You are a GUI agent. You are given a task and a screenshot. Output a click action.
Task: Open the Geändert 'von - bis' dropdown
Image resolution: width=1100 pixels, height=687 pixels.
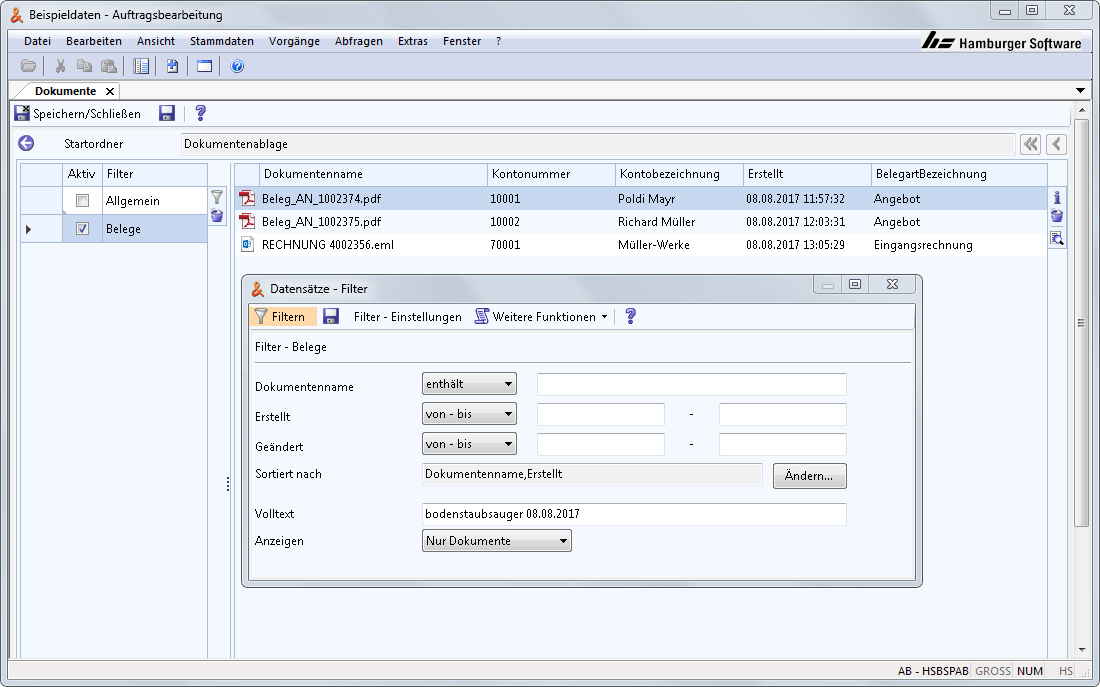[x=469, y=444]
